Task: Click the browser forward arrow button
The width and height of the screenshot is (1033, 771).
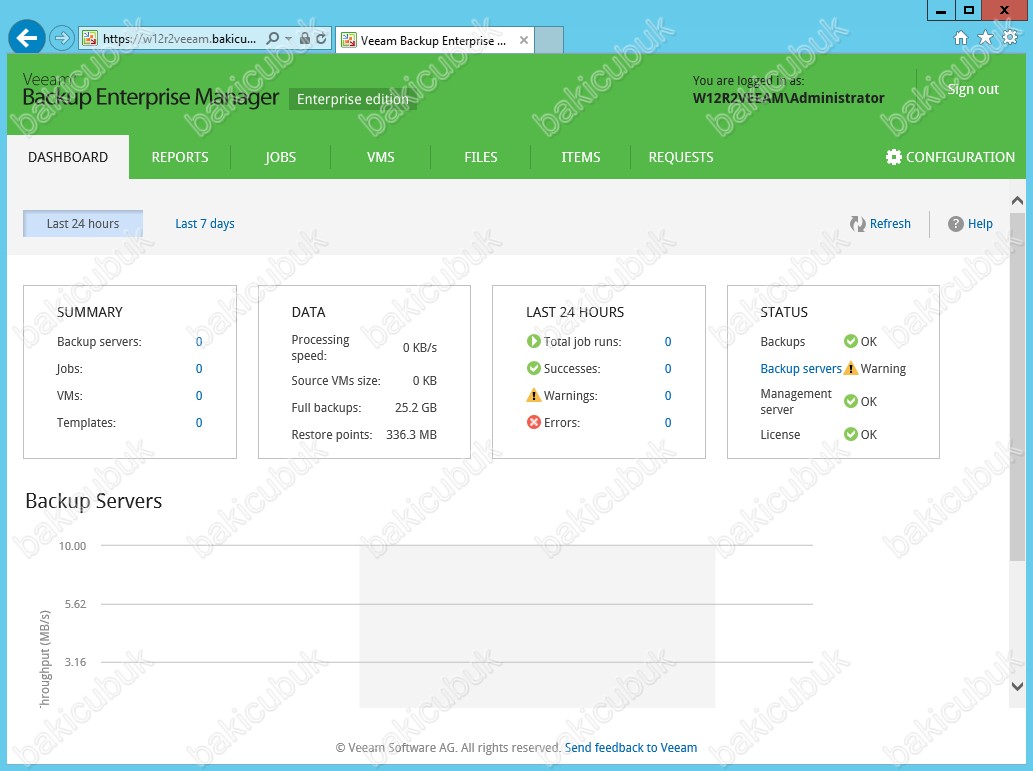Action: (x=61, y=38)
